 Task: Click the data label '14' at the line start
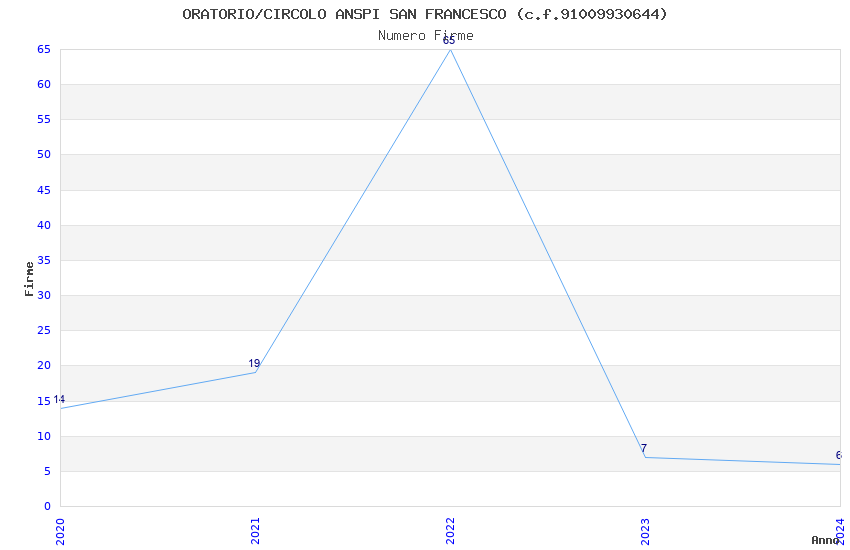[59, 399]
